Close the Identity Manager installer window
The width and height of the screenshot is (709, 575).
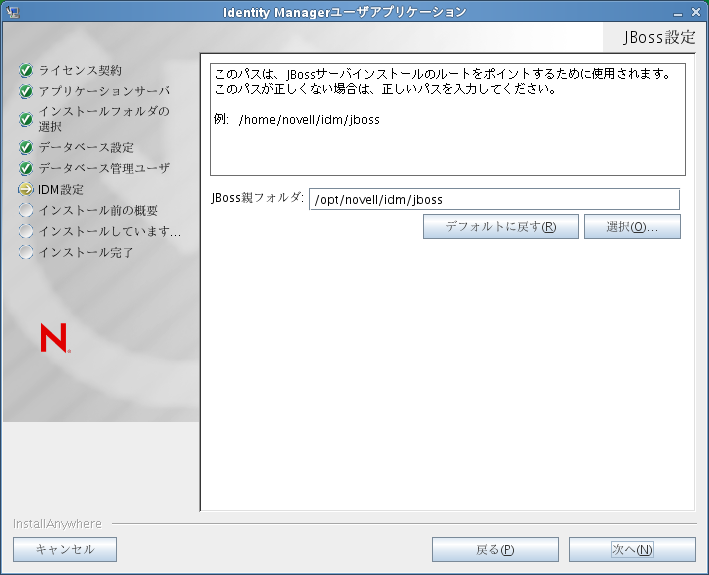click(696, 12)
